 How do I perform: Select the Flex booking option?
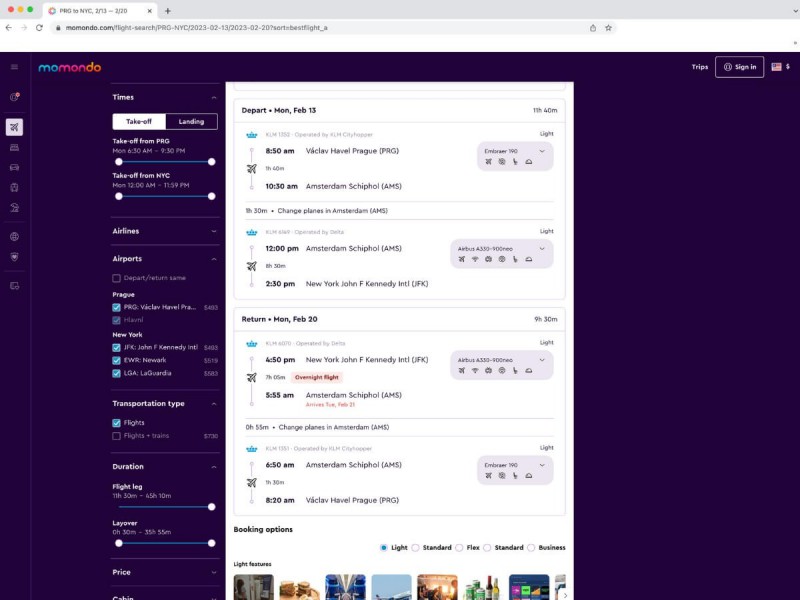(459, 547)
